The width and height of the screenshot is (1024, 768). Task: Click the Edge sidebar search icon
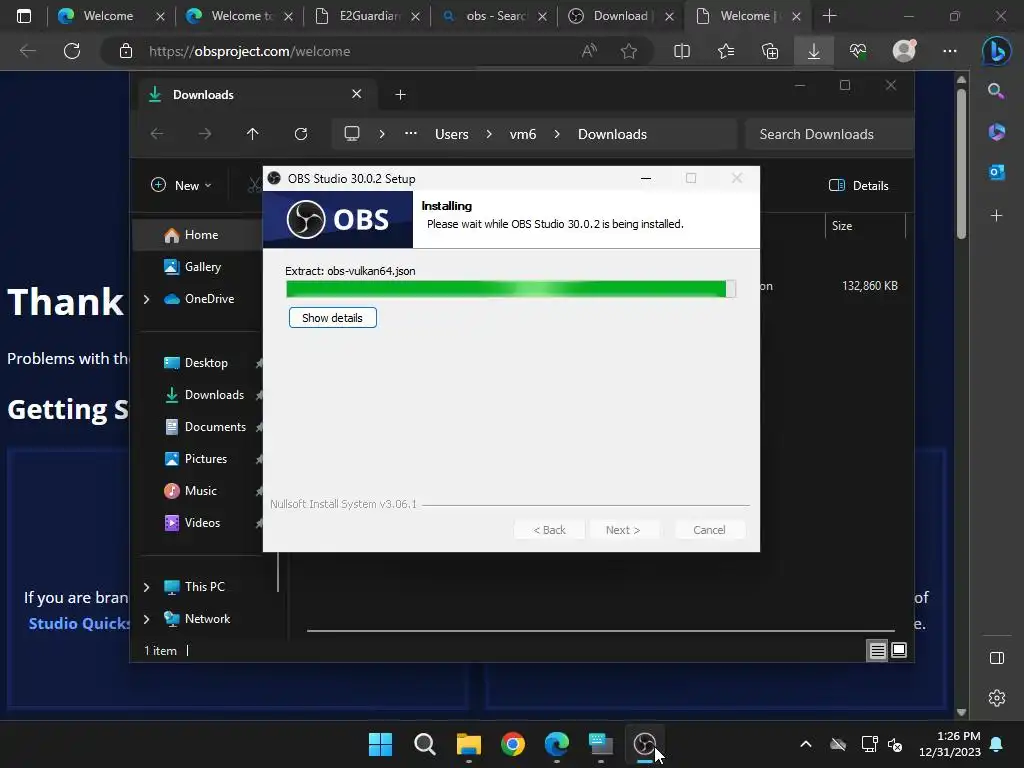click(996, 91)
